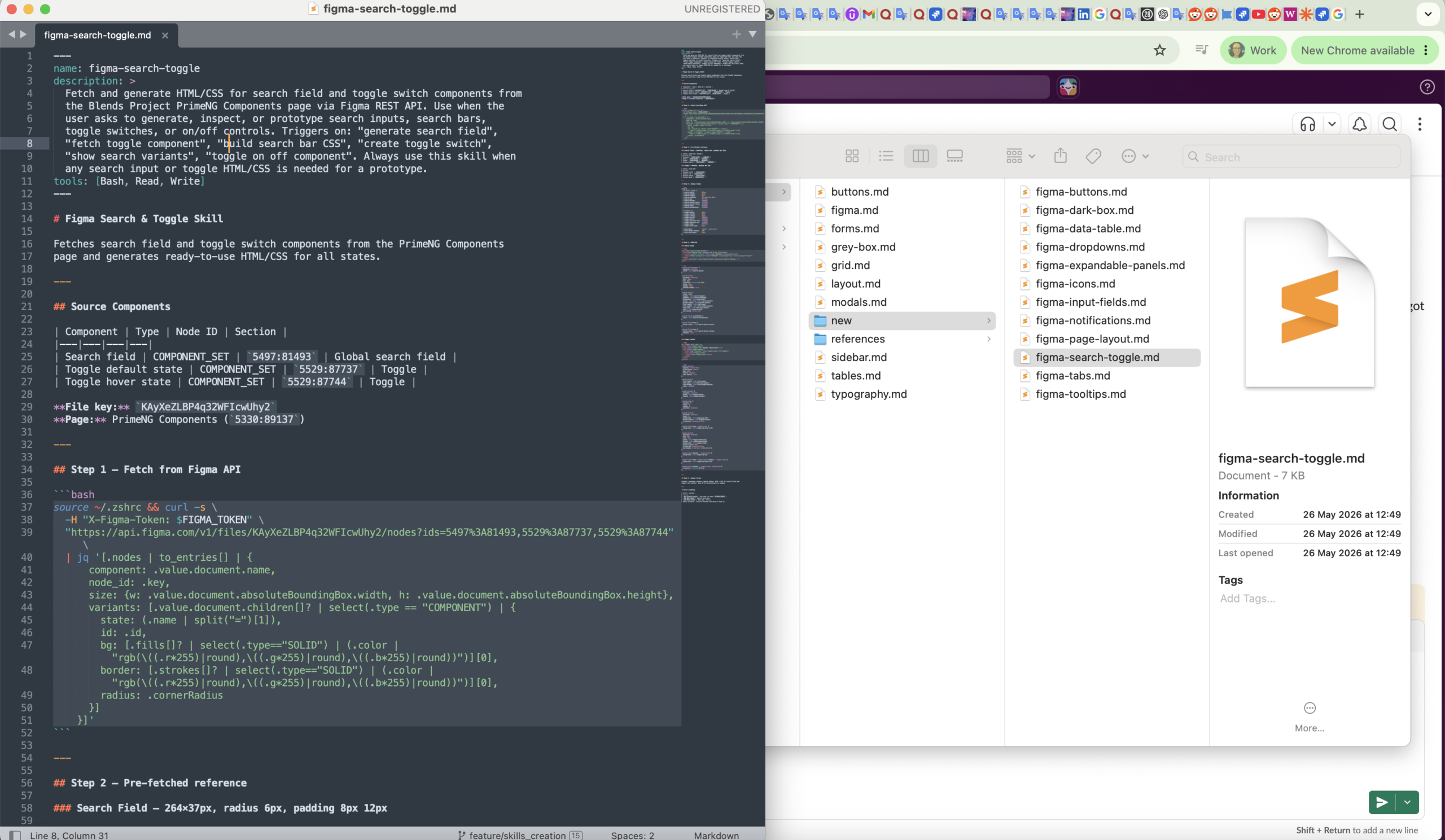This screenshot has height=840, width=1445.
Task: Switch to the LinkedIn Chrome tab
Action: click(1083, 14)
